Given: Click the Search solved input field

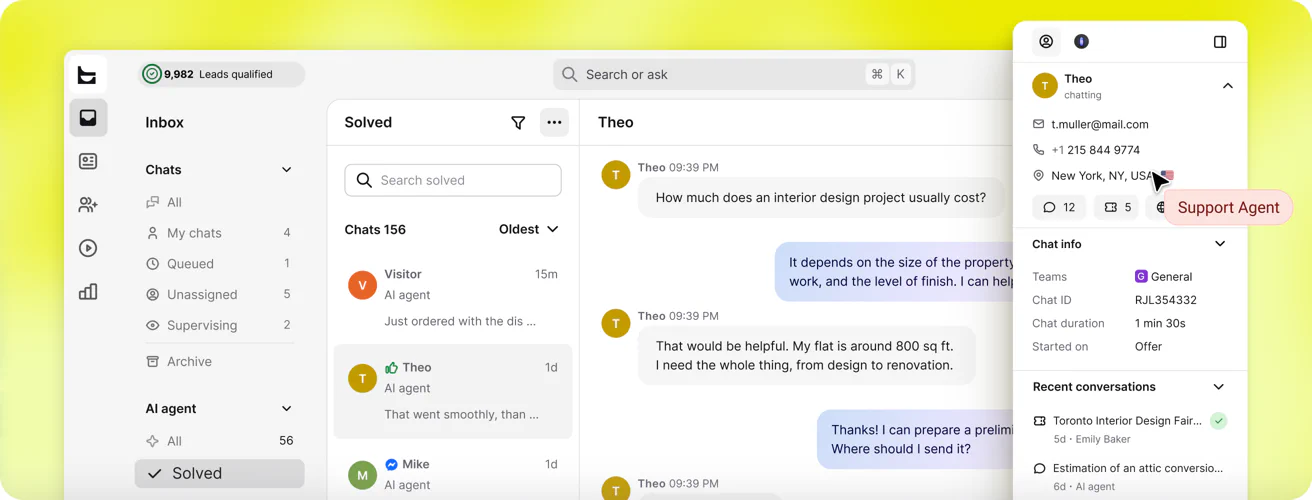Looking at the screenshot, I should click(453, 180).
